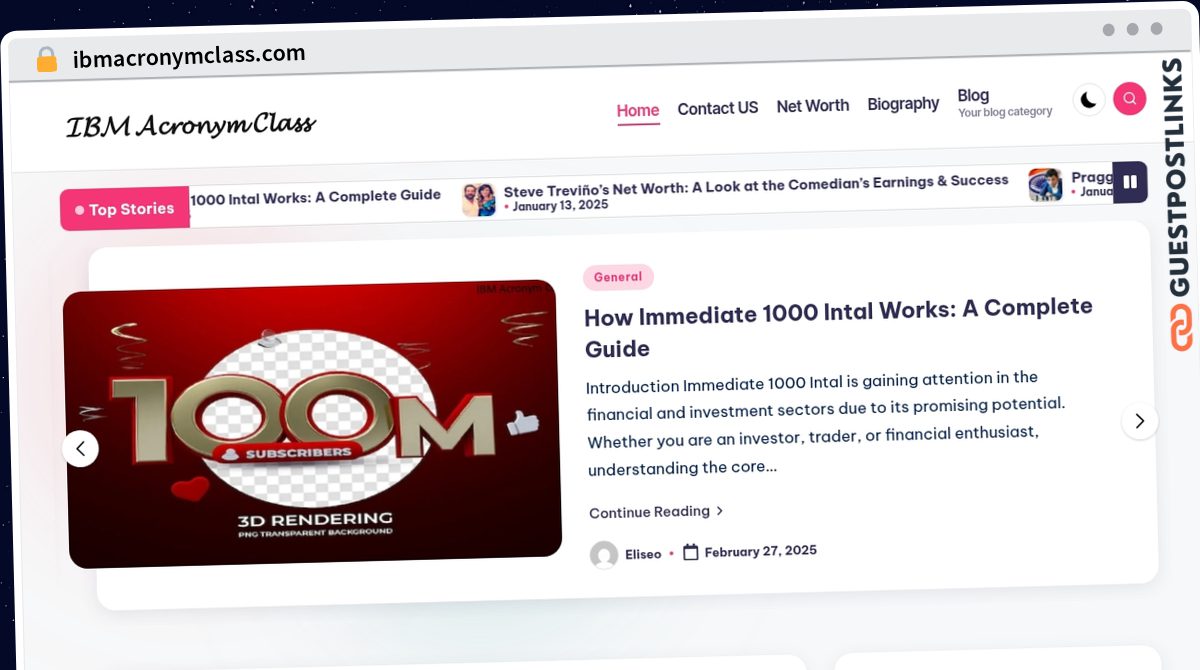Click the calendar icon beside the post date

(690, 552)
